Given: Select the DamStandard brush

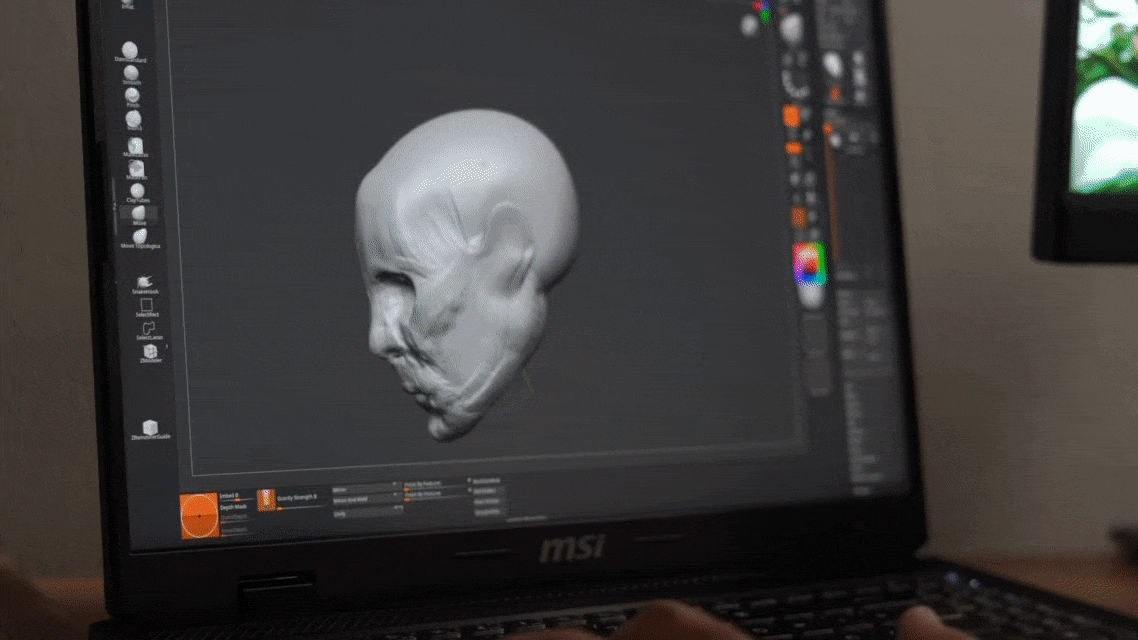Looking at the screenshot, I should click(x=130, y=52).
